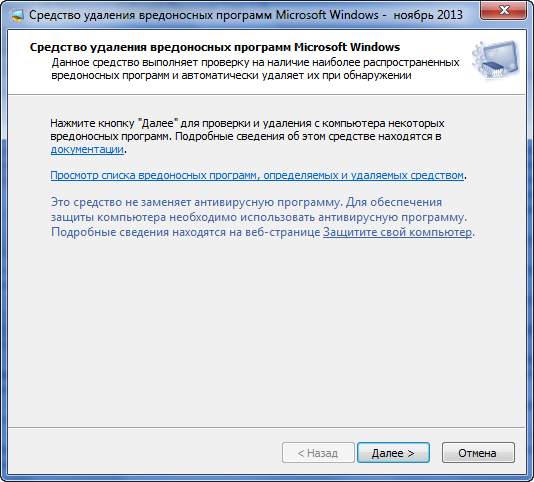Click the bold heading "Средство удаления вредоносных программ Microsoft Windows"
This screenshot has width=534, height=482.
click(215, 47)
